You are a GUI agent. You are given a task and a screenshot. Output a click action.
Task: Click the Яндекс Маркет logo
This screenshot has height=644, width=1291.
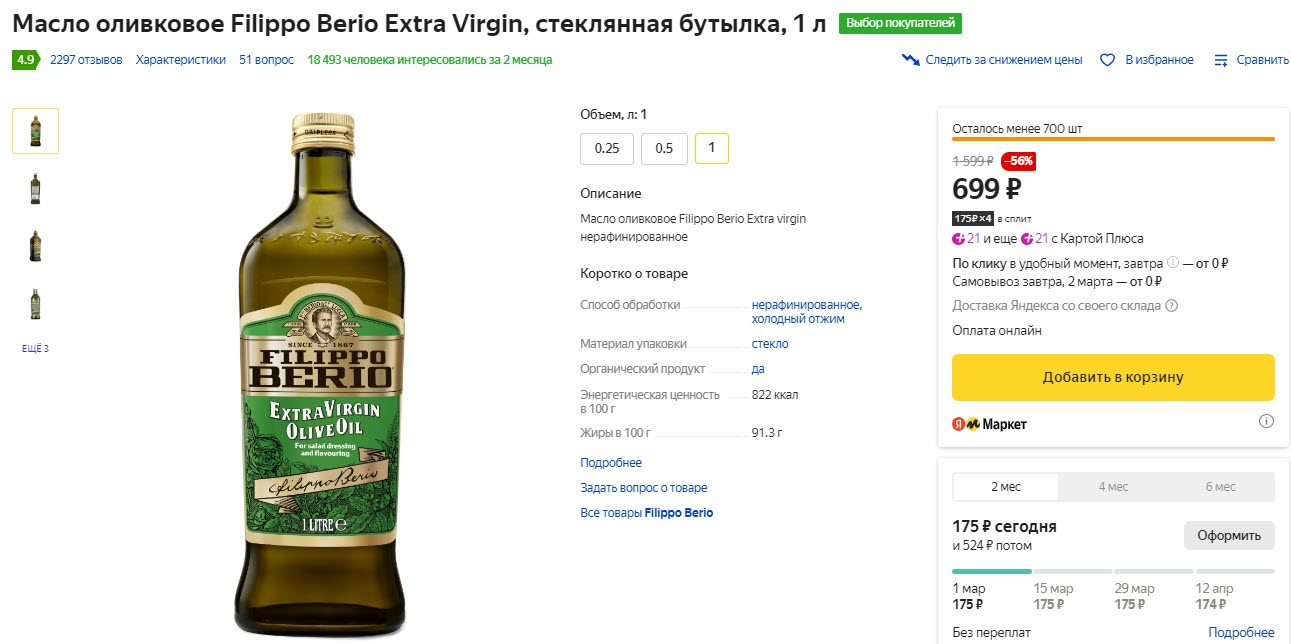pyautogui.click(x=990, y=423)
